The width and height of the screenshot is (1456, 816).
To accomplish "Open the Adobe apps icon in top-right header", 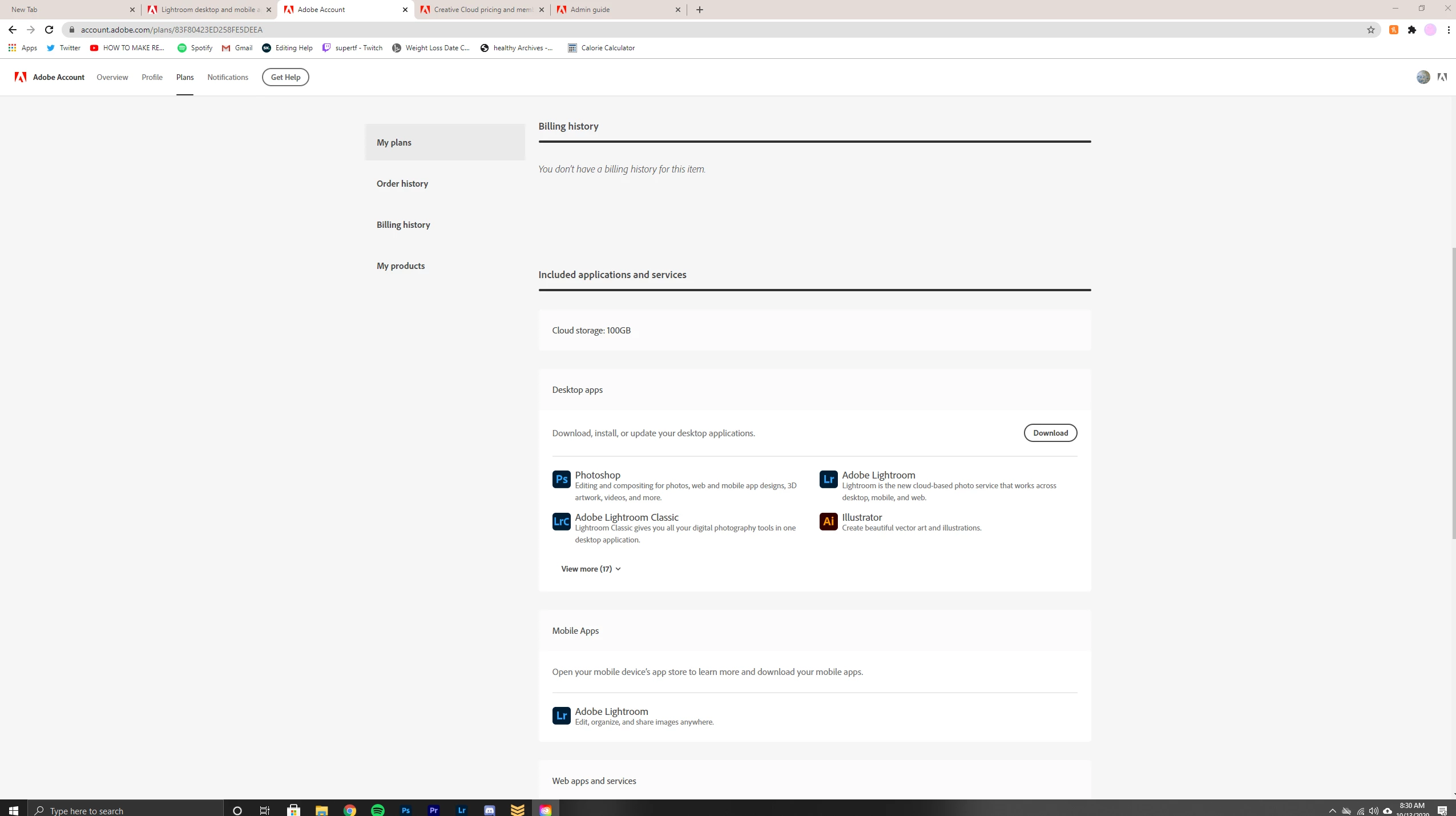I will pyautogui.click(x=1442, y=77).
